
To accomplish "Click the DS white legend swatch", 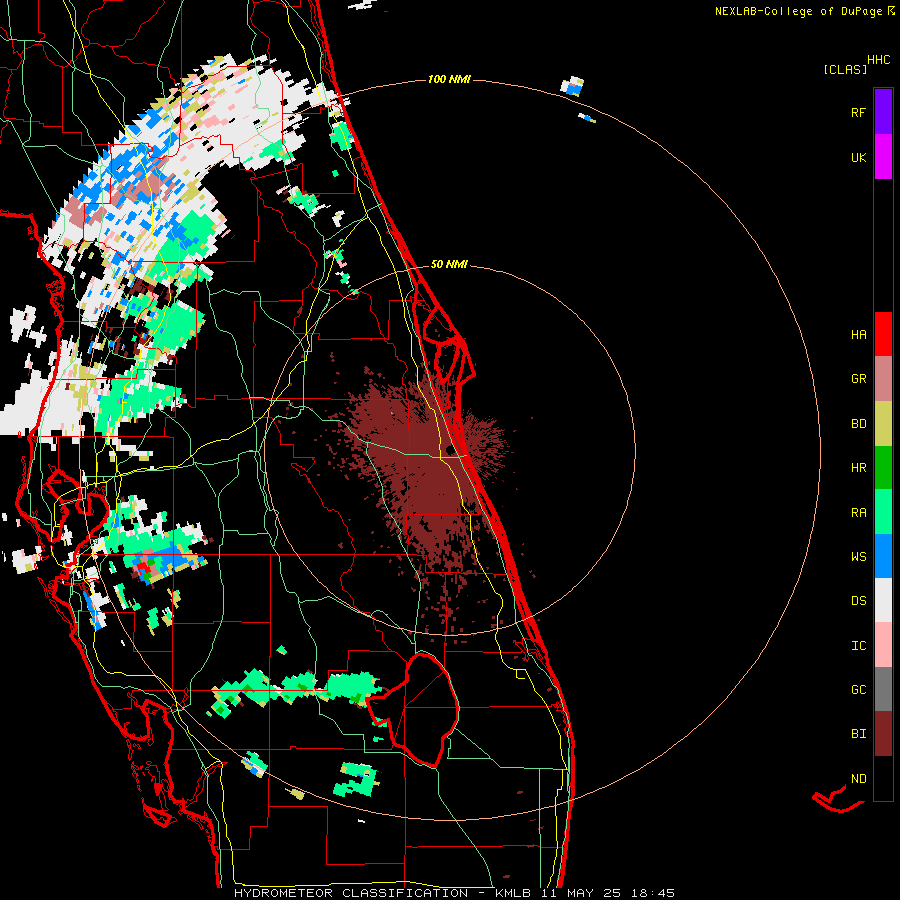I will [x=883, y=600].
